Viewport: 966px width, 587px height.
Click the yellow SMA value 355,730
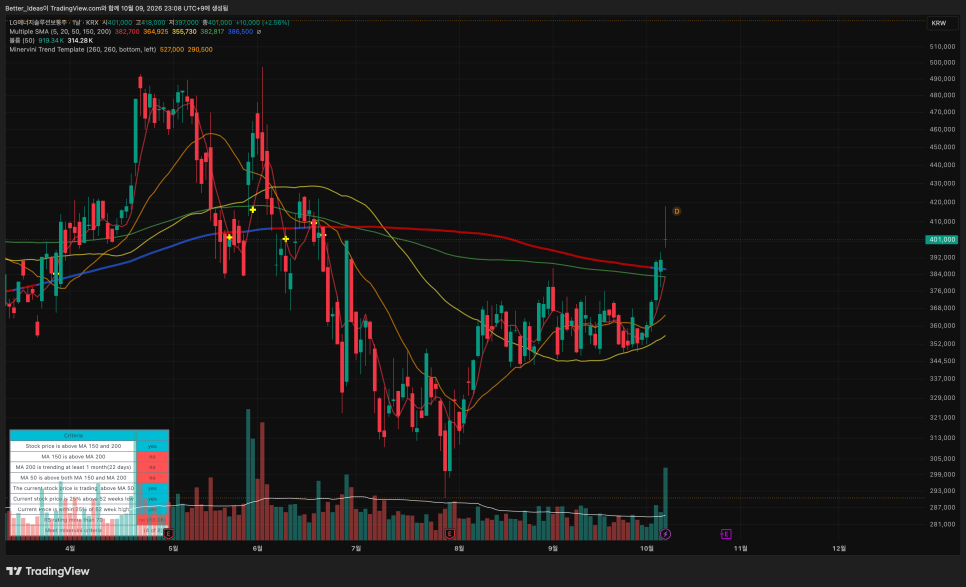tap(184, 31)
